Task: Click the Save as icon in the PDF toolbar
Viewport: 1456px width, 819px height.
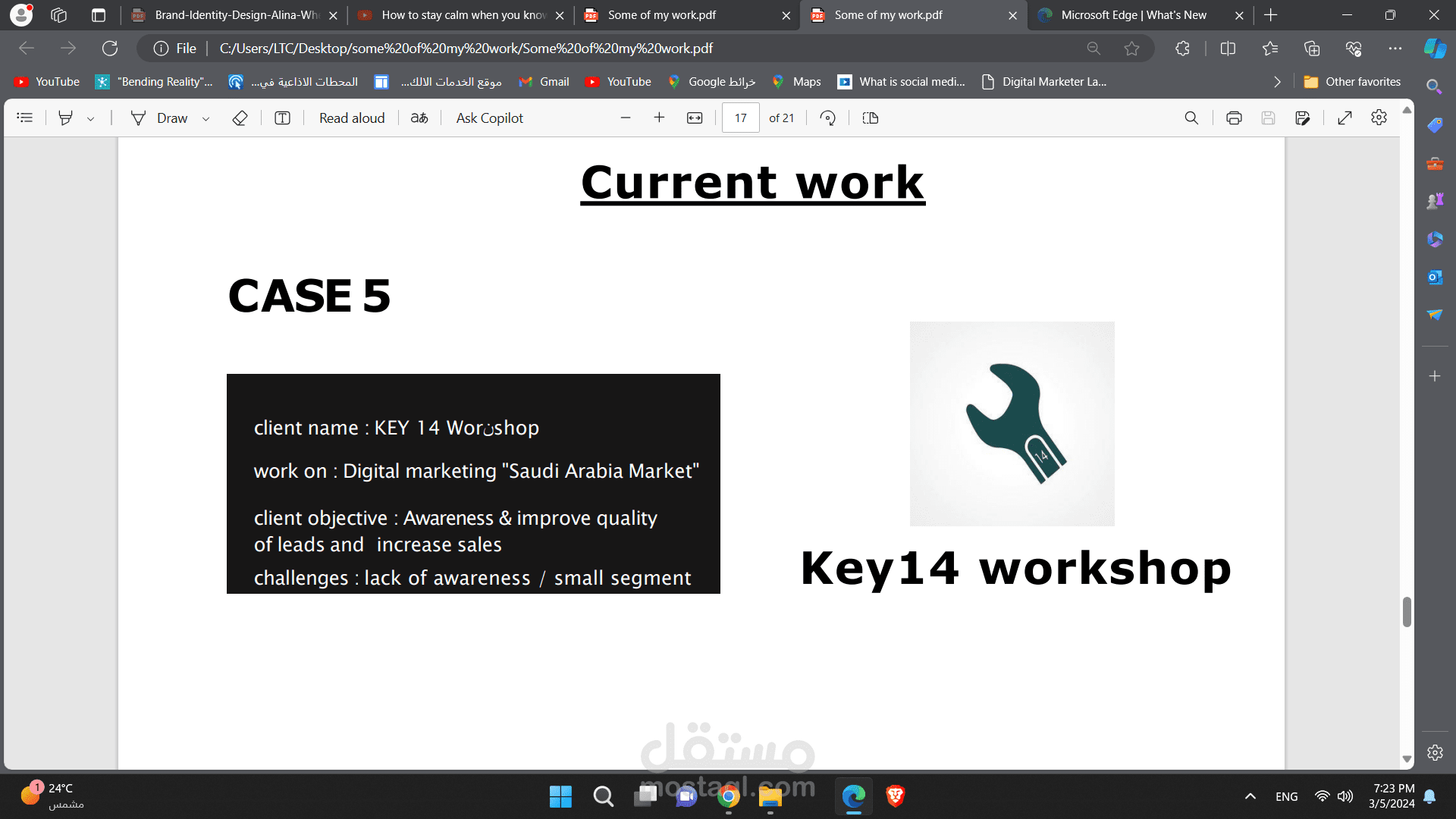Action: 1303,118
